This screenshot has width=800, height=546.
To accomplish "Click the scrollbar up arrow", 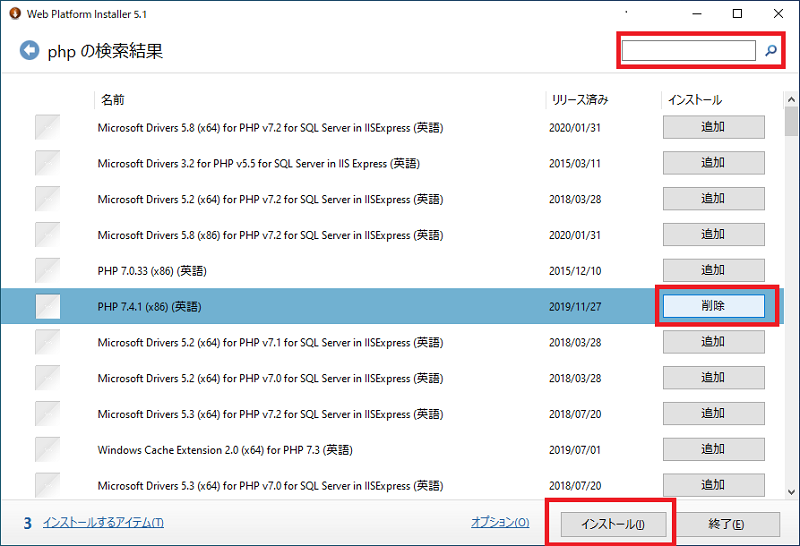I will (791, 99).
